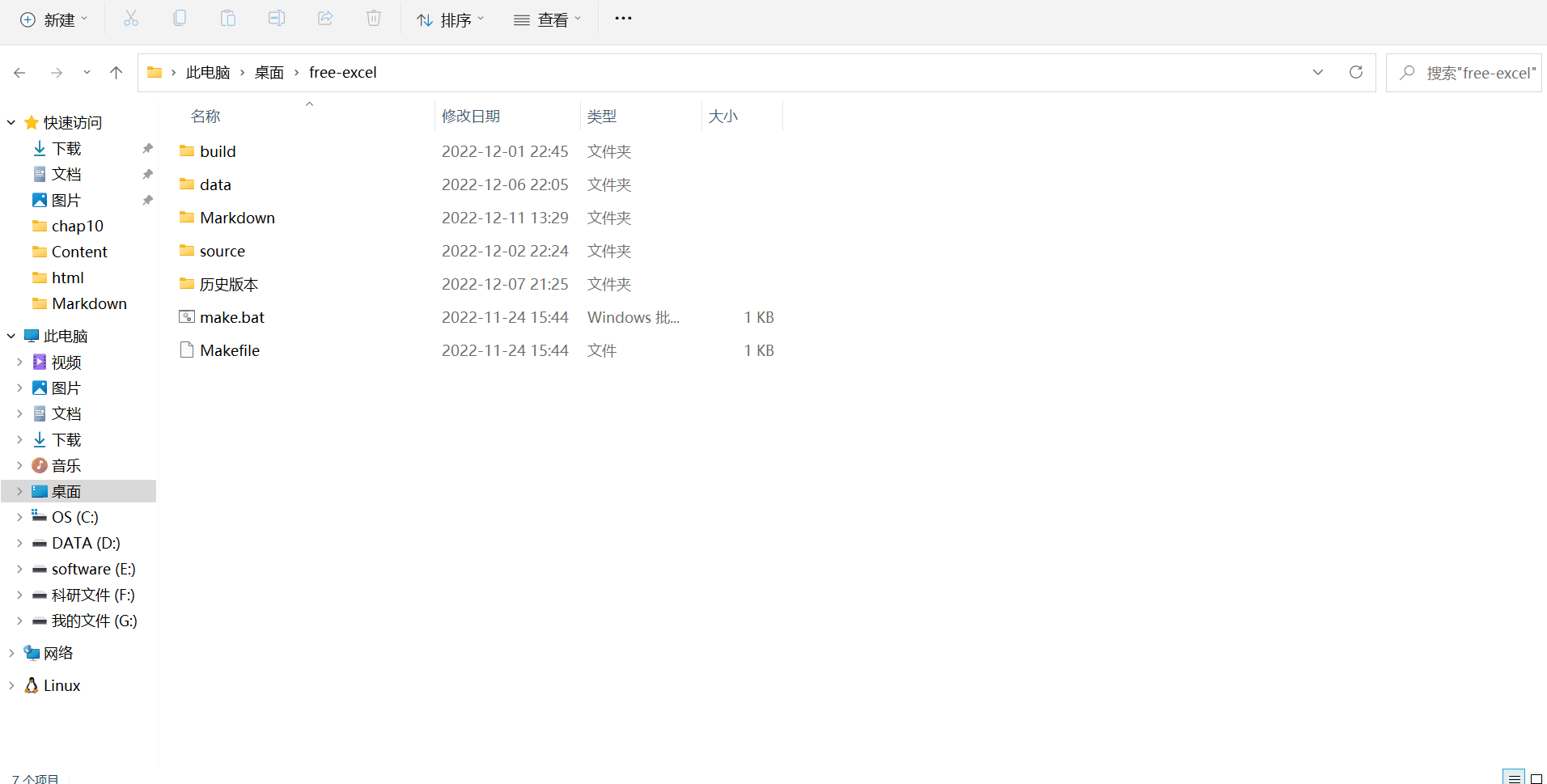
Task: Navigate back to previous folder
Action: click(20, 73)
